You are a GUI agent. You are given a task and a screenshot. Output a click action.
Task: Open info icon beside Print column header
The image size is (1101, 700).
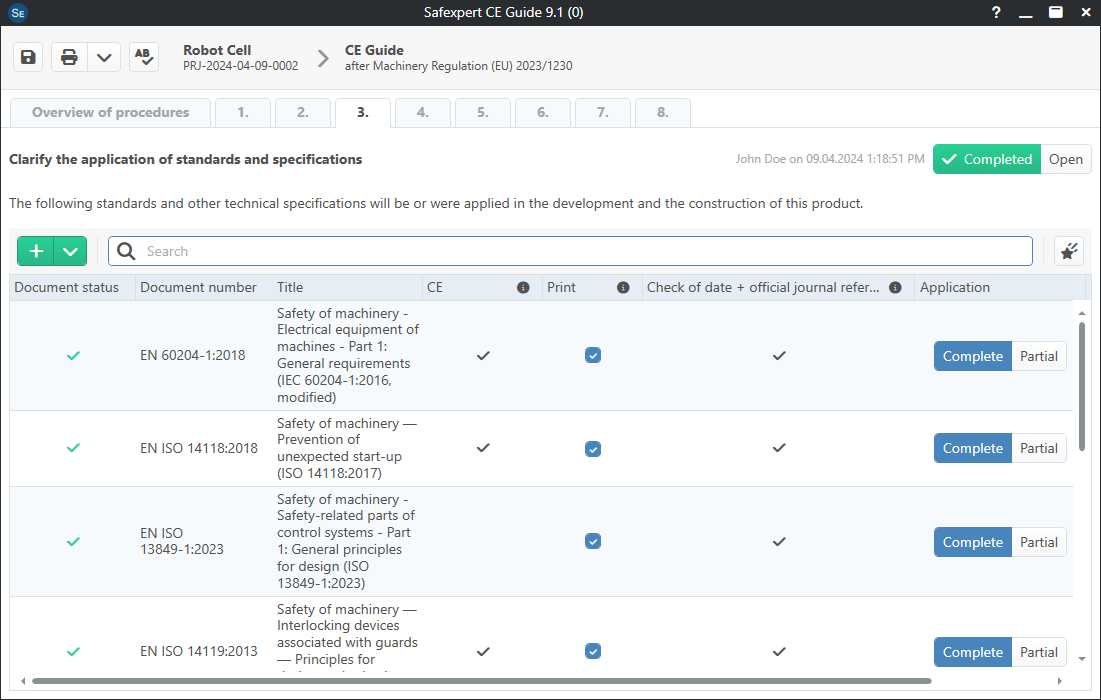(x=623, y=287)
